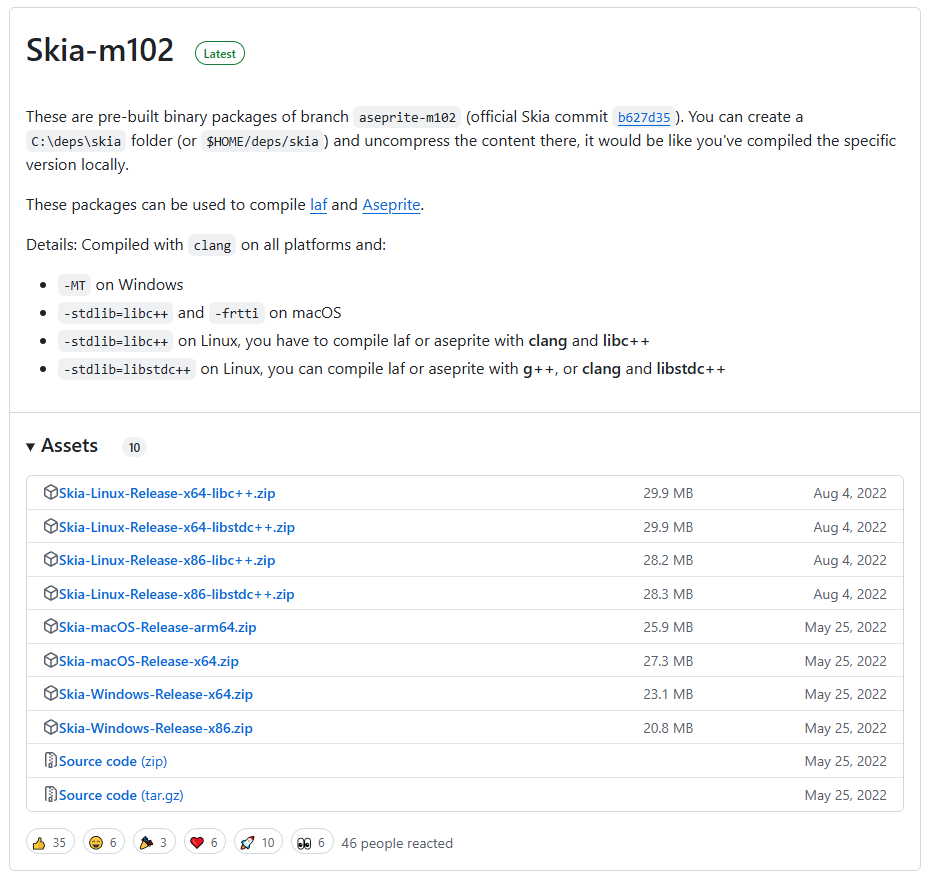Viewport: 930px width, 878px height.
Task: Click package icon beside Skia-Windows-Release-x86.zip
Action: pyautogui.click(x=50, y=727)
